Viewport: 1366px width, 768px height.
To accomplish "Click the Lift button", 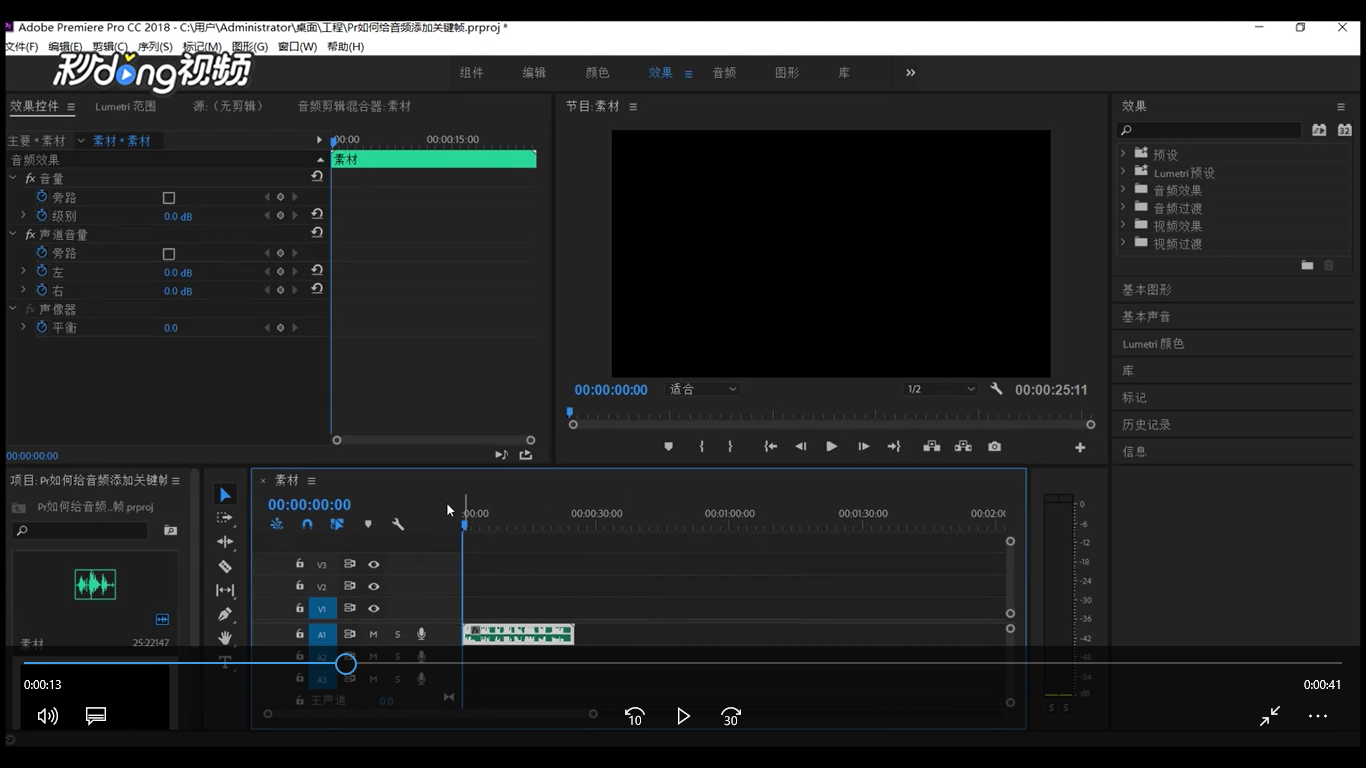I will [931, 447].
